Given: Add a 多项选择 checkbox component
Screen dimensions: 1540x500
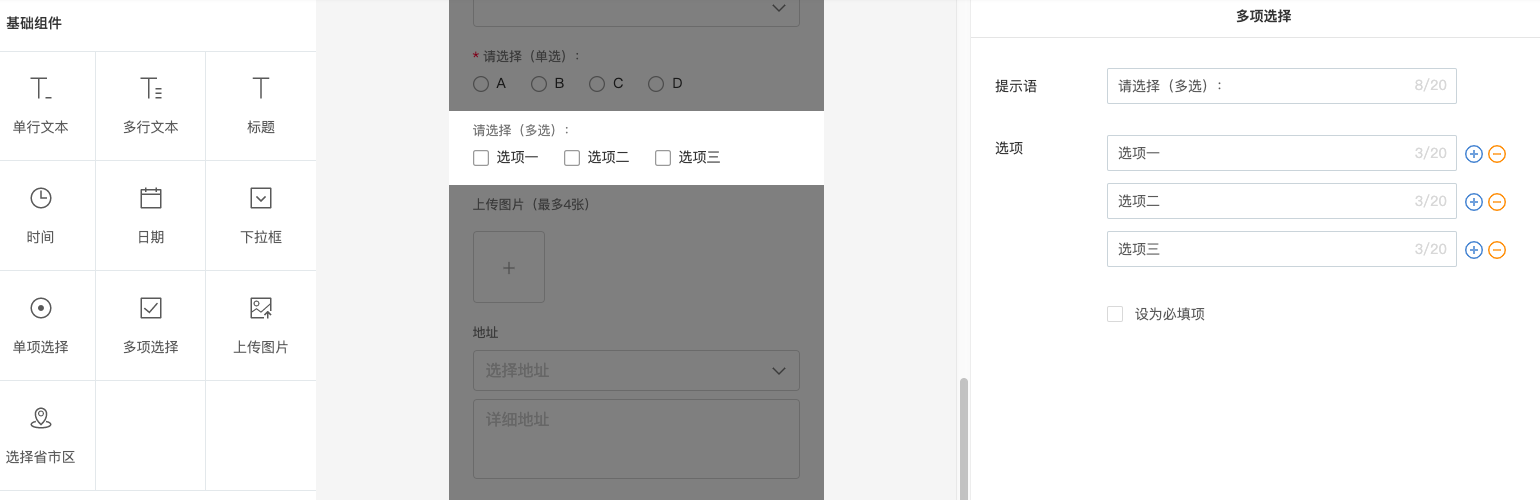Looking at the screenshot, I should pos(151,308).
